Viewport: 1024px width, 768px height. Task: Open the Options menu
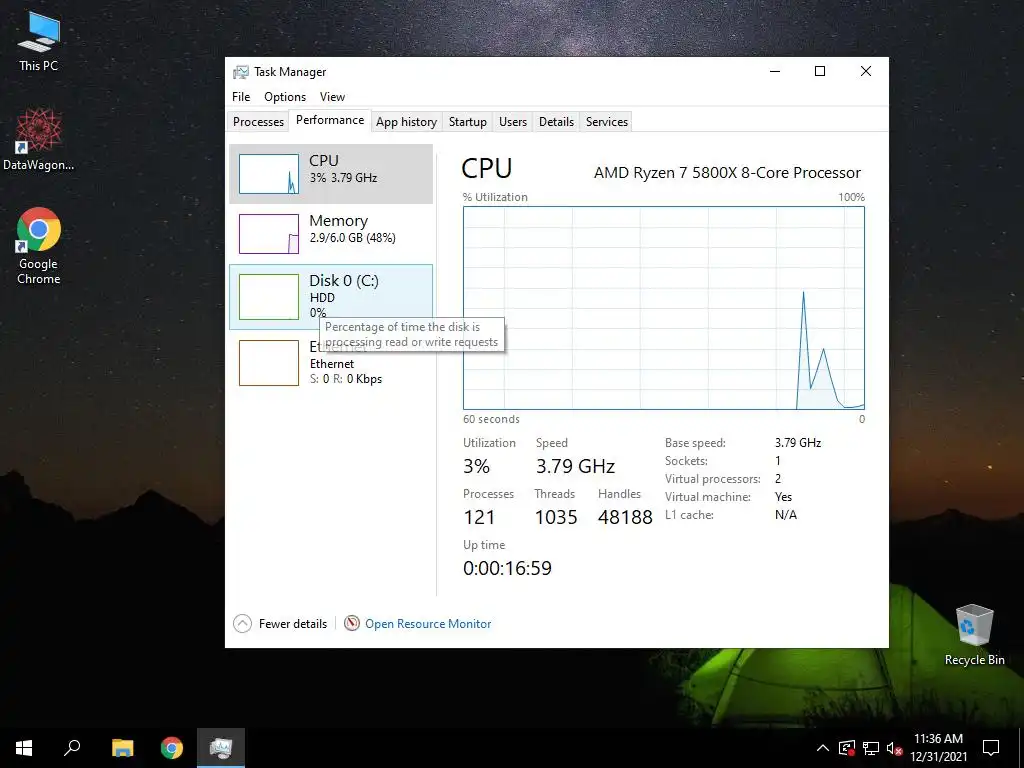285,97
